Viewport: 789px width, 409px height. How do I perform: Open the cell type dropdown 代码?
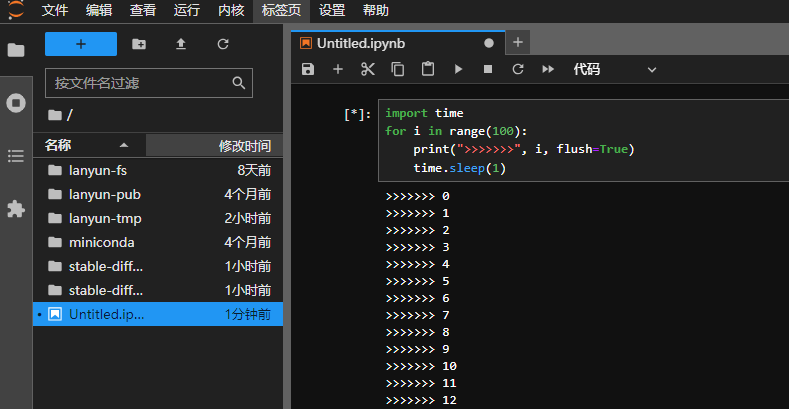pos(614,69)
